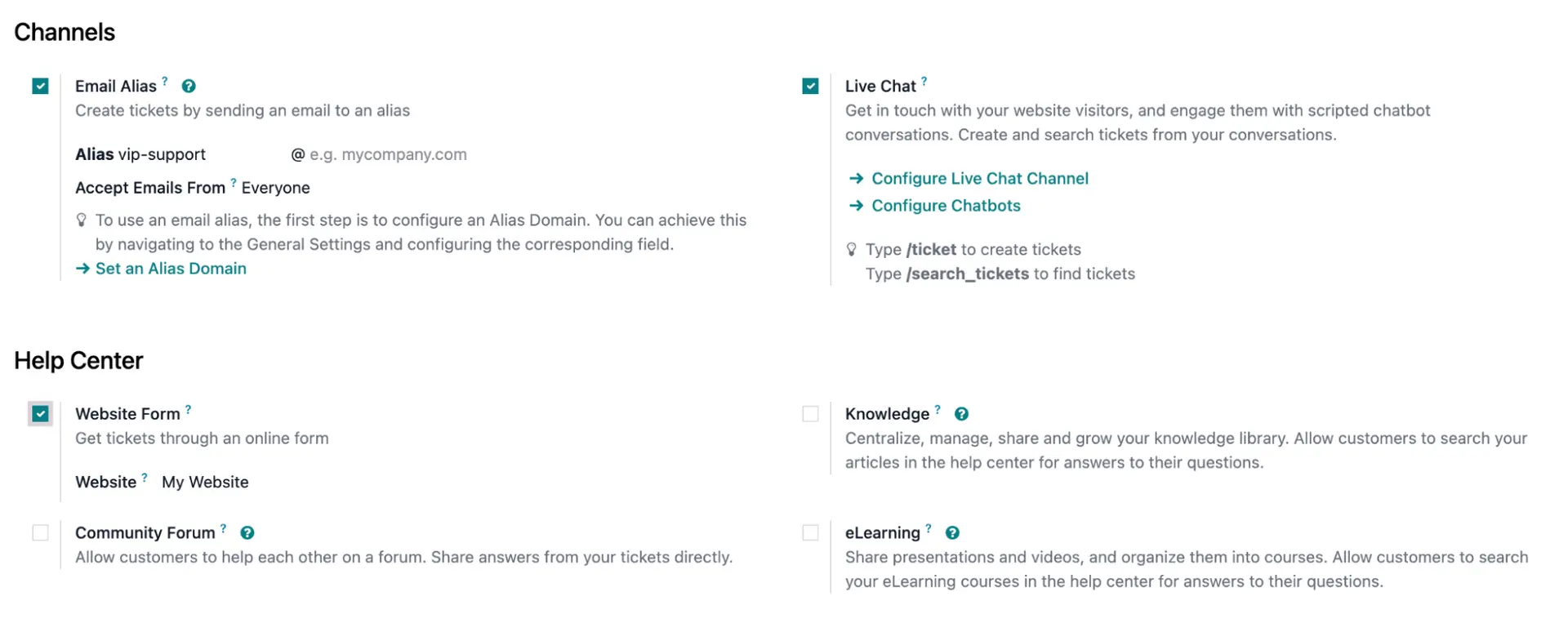The width and height of the screenshot is (1568, 632).
Task: Click eLearning help circle icon
Action: coord(952,533)
